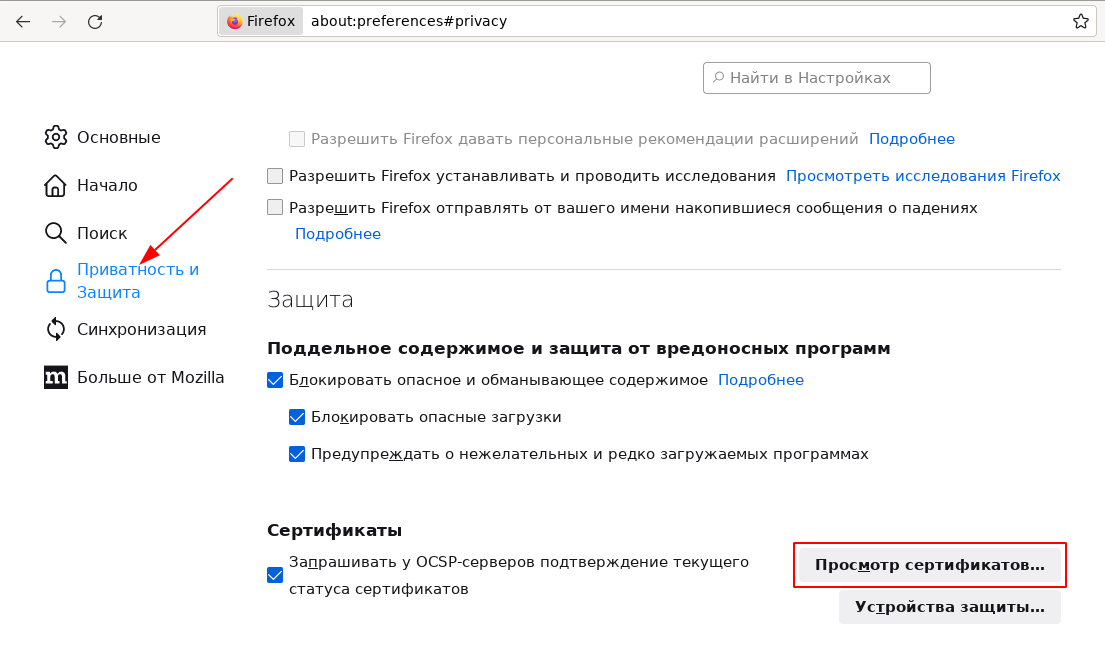Toggle OCSP server certificate query checkbox
The height and width of the screenshot is (667, 1105).
[x=275, y=575]
